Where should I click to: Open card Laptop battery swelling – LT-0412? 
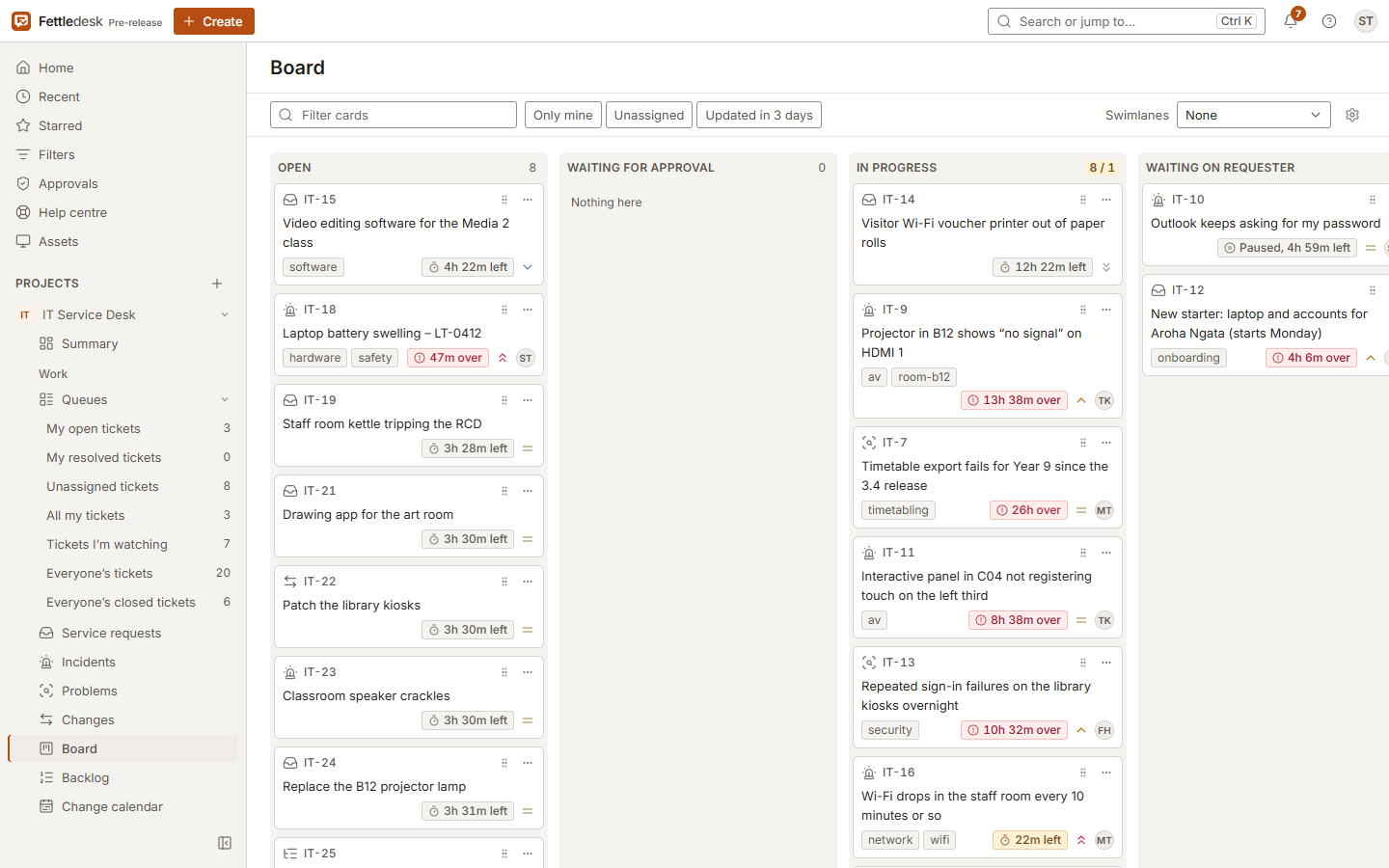point(382,333)
